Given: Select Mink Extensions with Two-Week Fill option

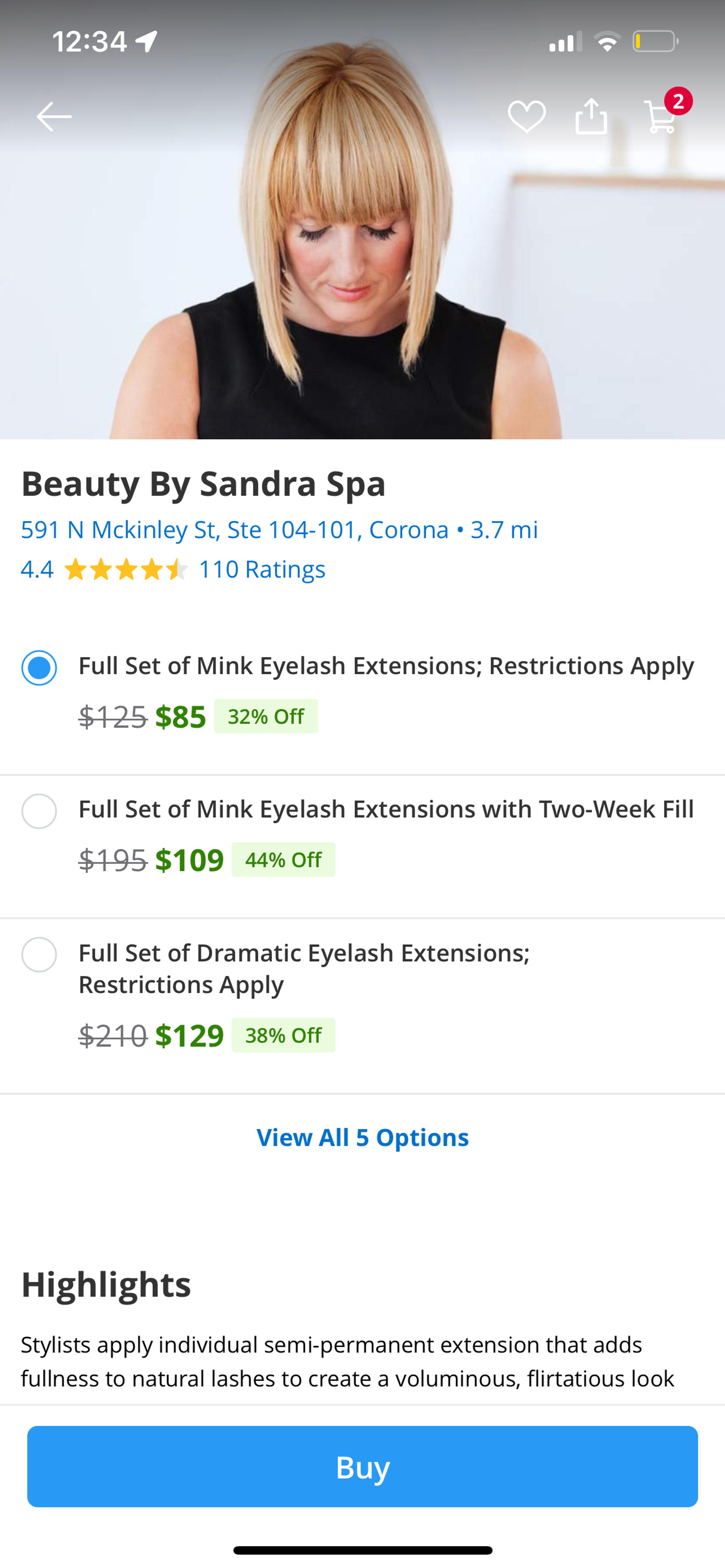Looking at the screenshot, I should tap(40, 812).
